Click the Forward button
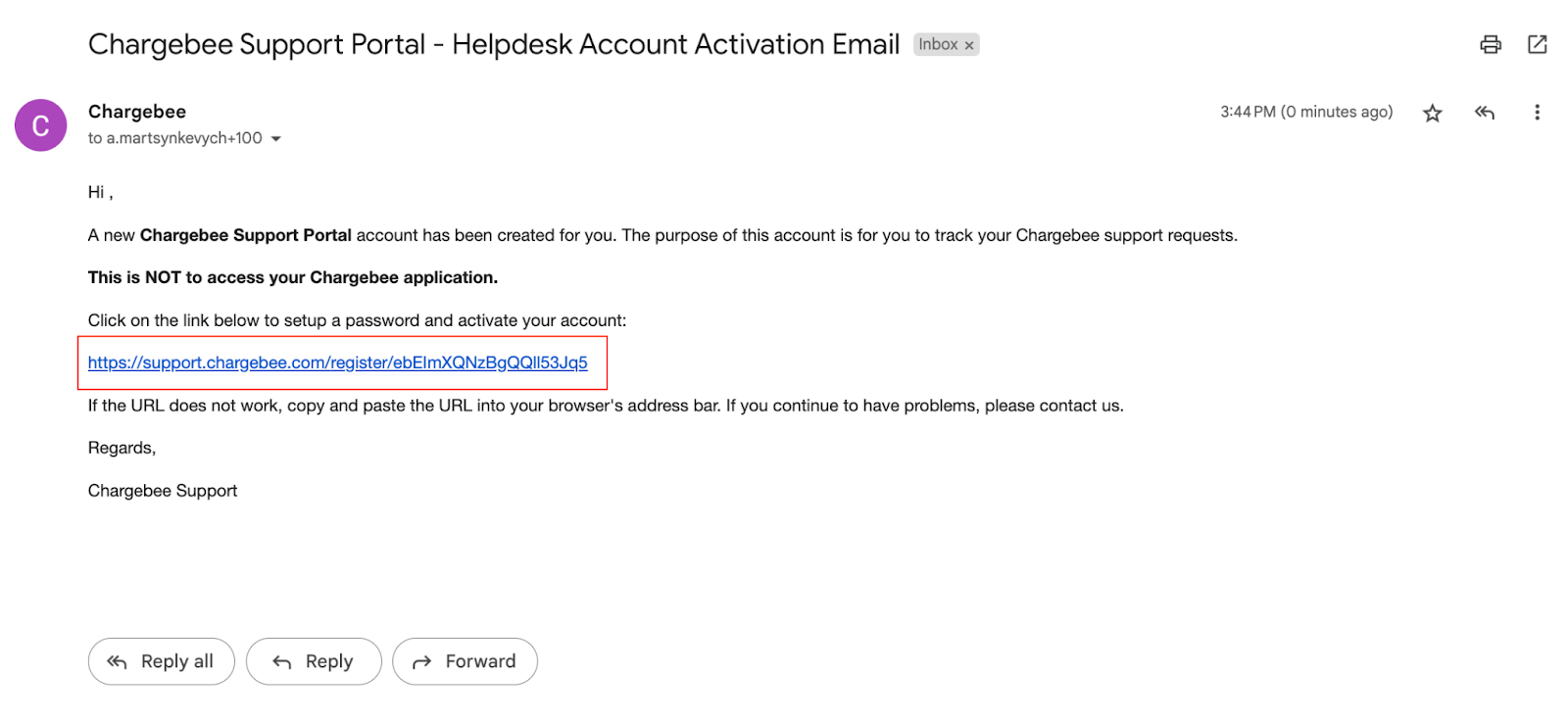 coord(465,661)
